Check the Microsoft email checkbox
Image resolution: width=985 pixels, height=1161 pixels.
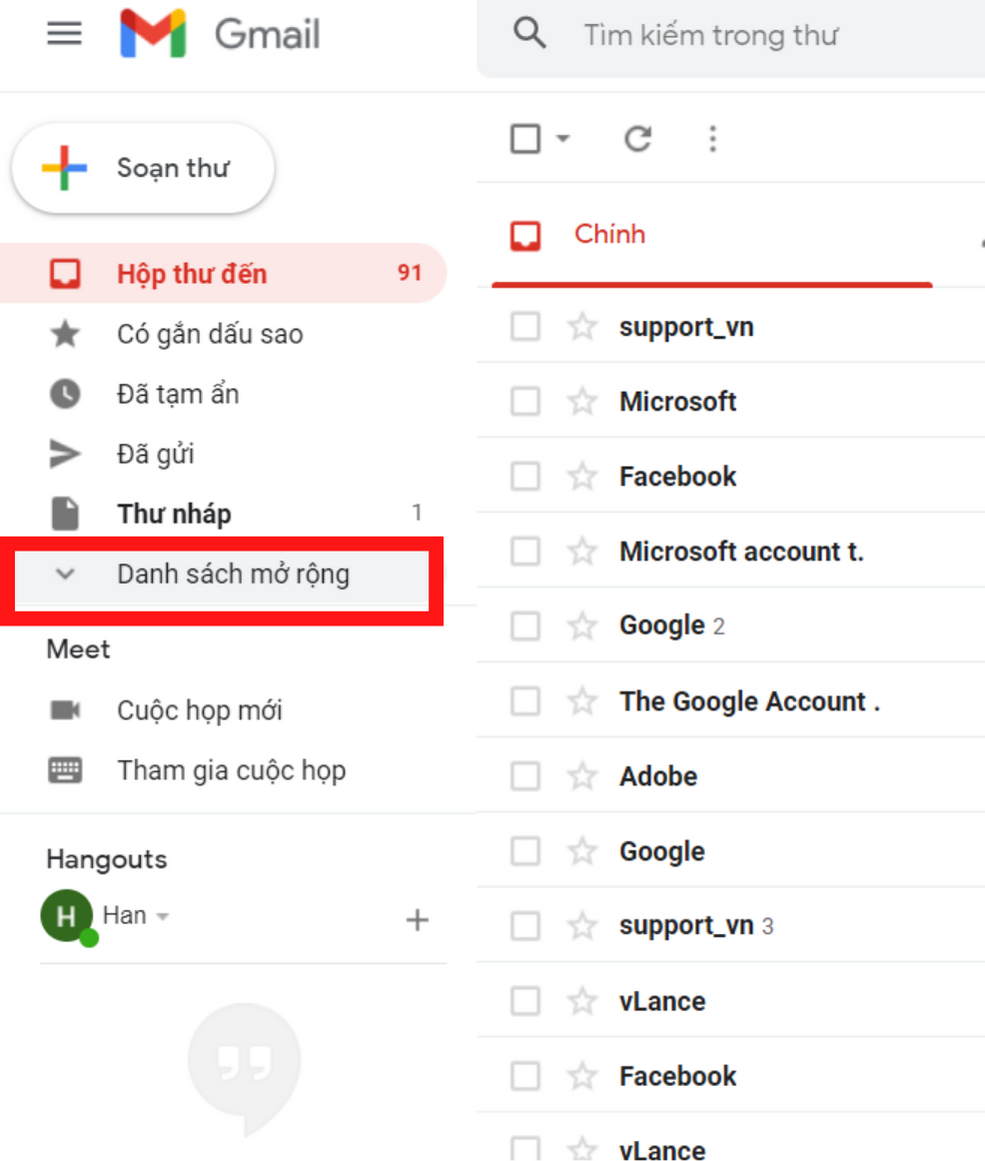[x=526, y=401]
